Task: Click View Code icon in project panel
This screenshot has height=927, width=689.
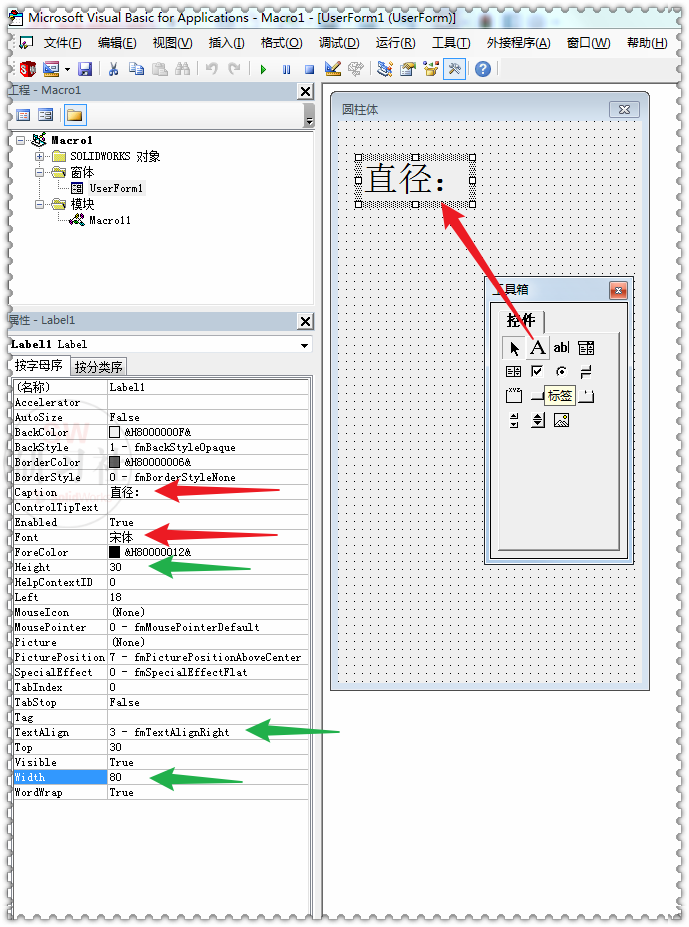Action: [23, 115]
